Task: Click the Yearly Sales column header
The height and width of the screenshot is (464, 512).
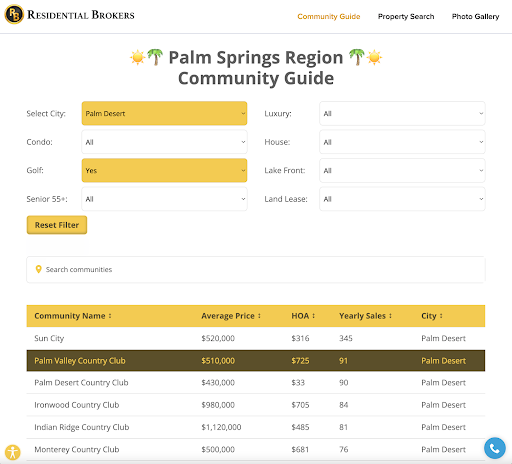Action: tap(362, 316)
